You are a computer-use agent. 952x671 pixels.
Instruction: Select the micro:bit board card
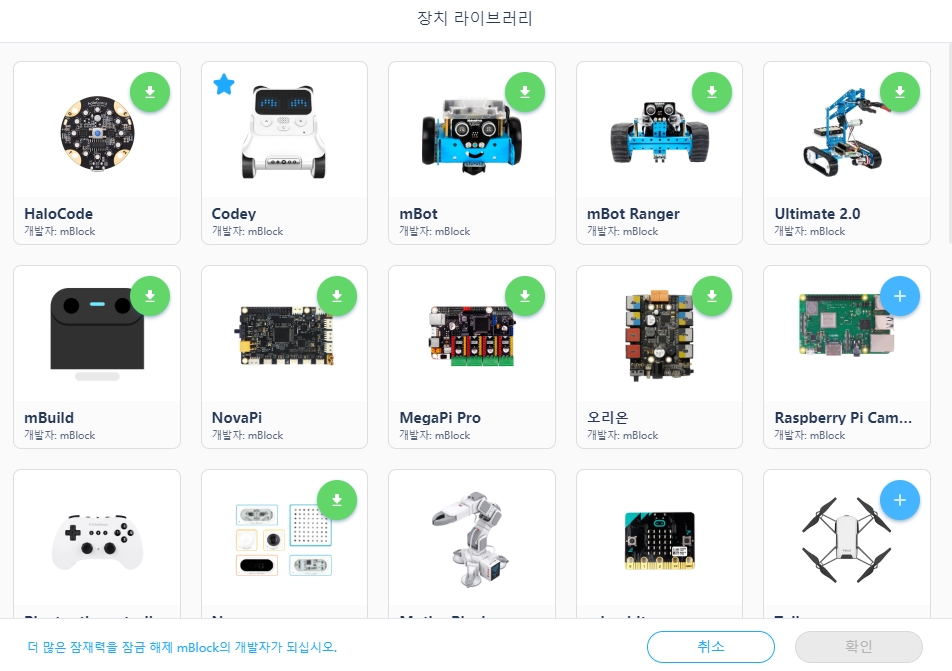pos(659,543)
